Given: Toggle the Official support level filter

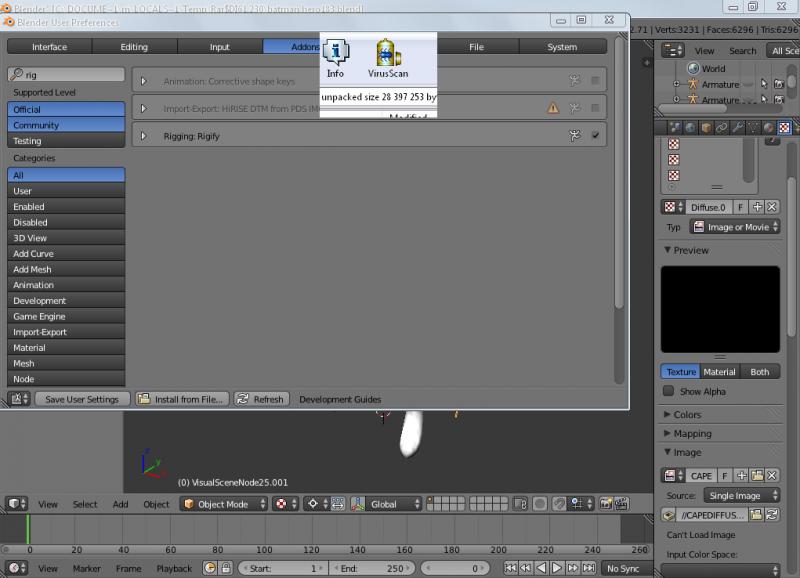Looking at the screenshot, I should (x=66, y=110).
